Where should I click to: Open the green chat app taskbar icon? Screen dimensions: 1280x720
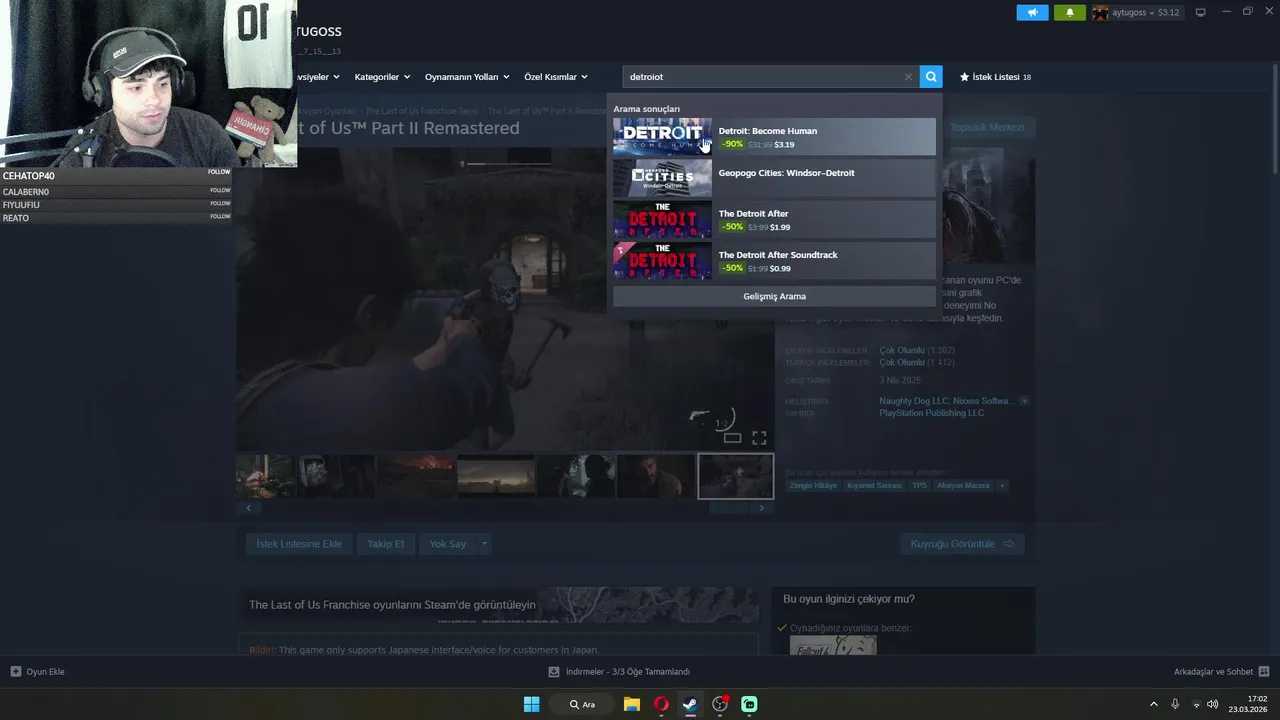(x=749, y=704)
